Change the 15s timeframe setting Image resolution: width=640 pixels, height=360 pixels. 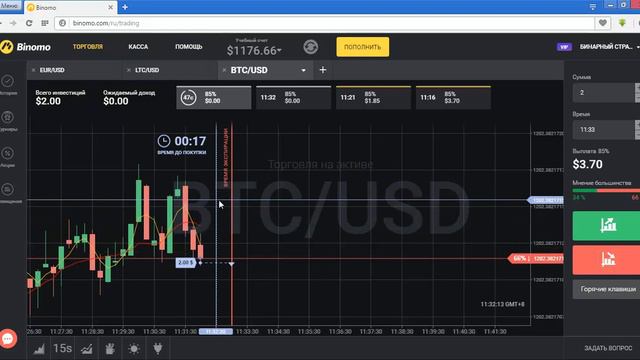click(x=62, y=349)
